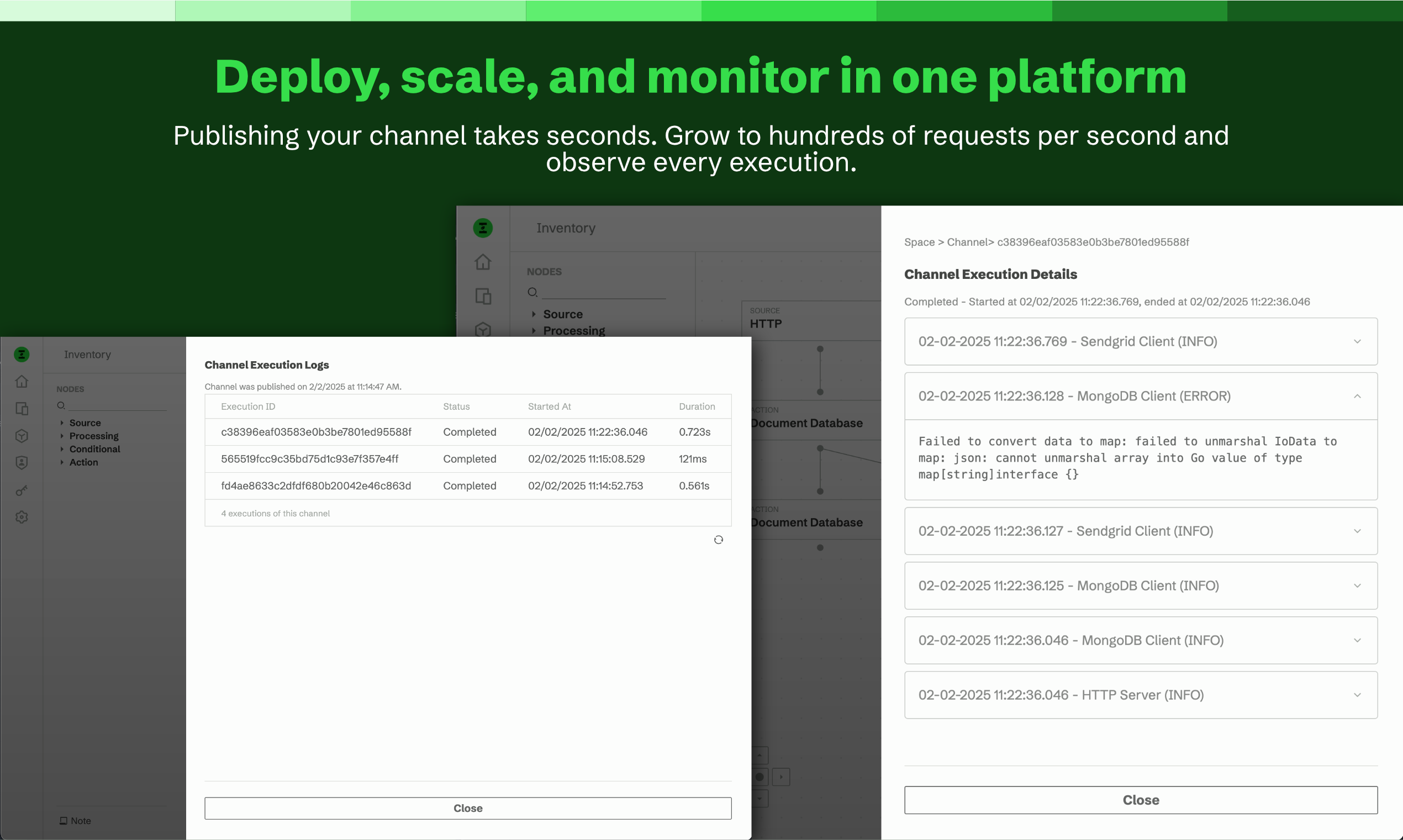1403x840 pixels.
Task: Open the home icon in the back window sidebar
Action: tap(483, 262)
